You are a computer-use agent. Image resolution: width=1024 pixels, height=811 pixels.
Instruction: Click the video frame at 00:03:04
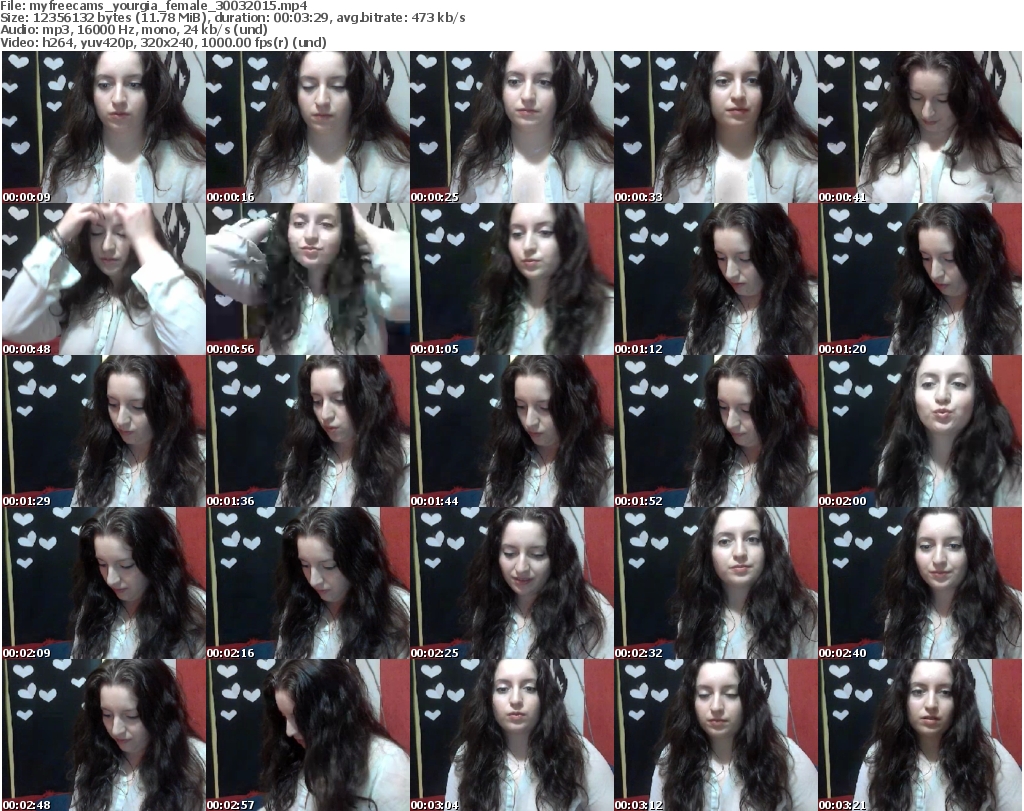tap(511, 735)
